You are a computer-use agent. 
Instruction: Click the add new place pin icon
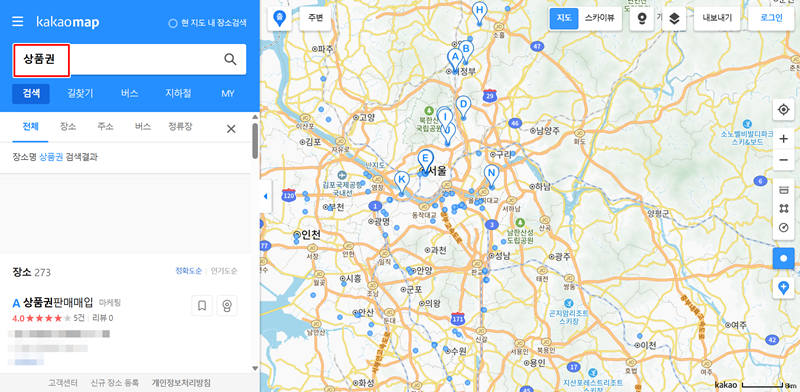pos(783,288)
